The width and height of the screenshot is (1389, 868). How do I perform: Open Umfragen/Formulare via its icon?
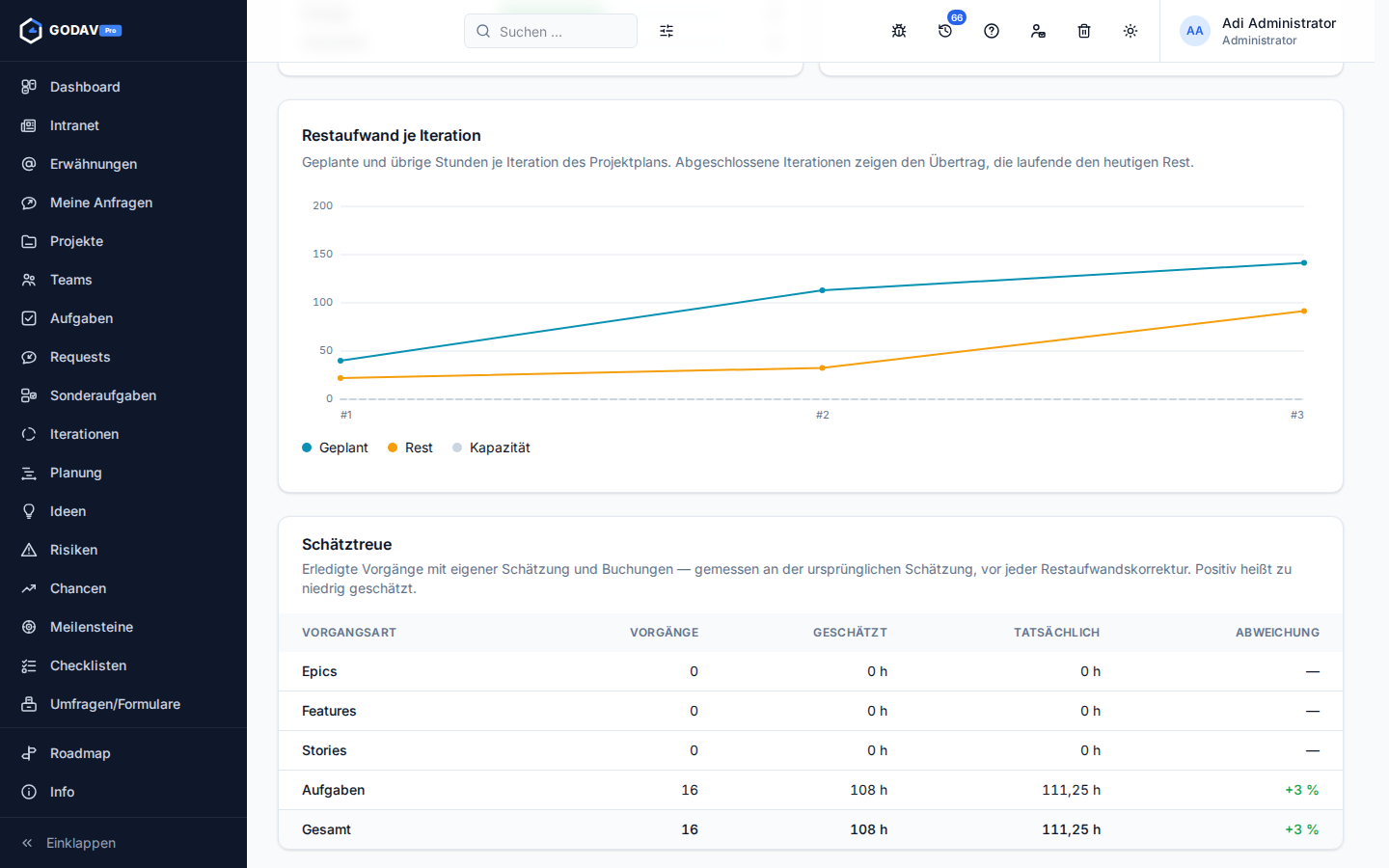coord(29,704)
